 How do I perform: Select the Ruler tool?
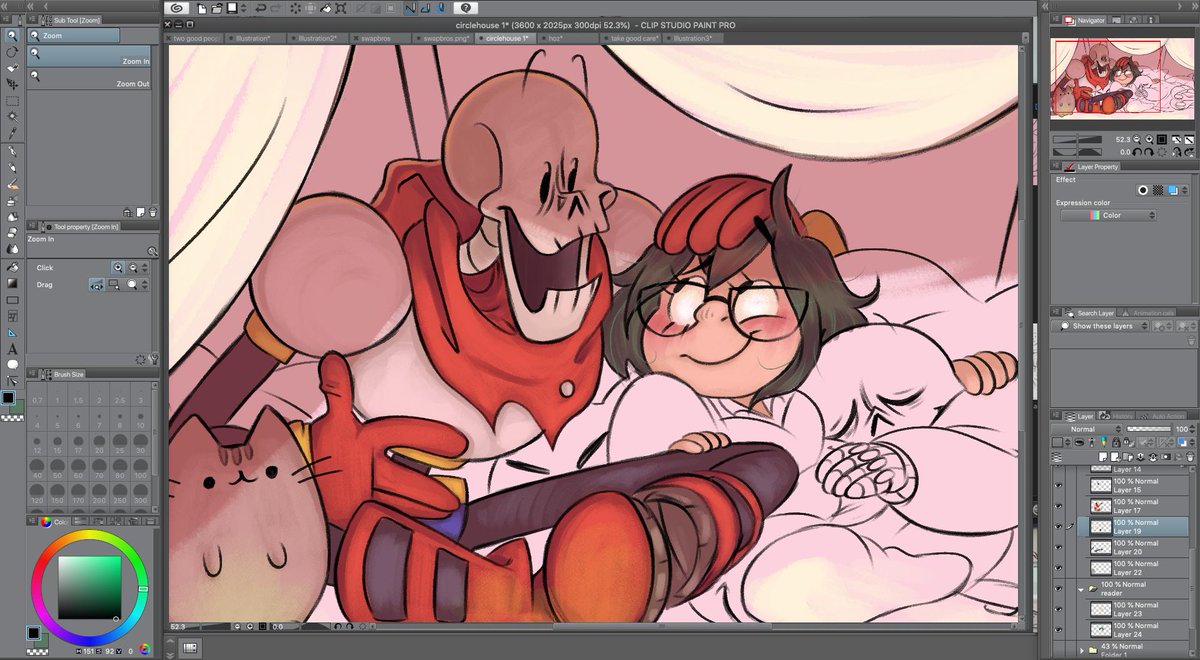[12, 332]
